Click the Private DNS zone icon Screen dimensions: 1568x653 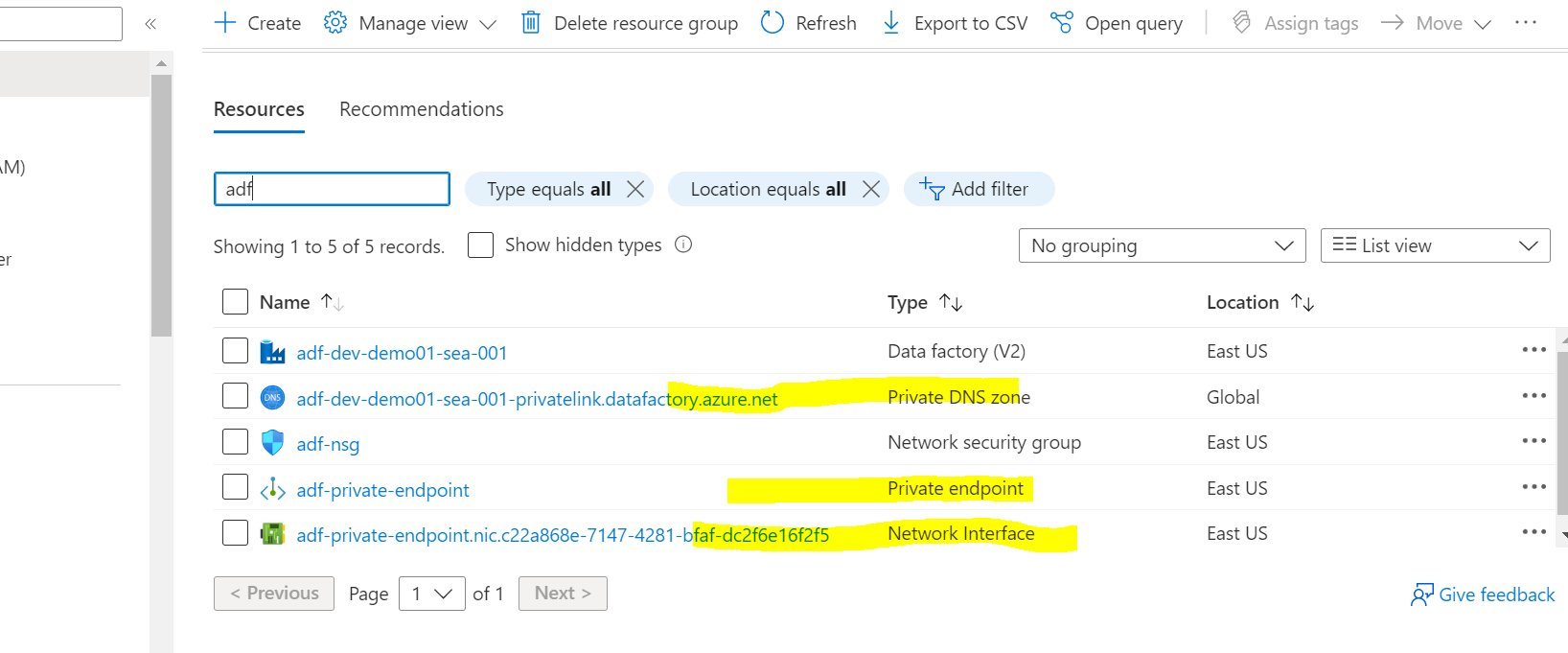point(273,397)
